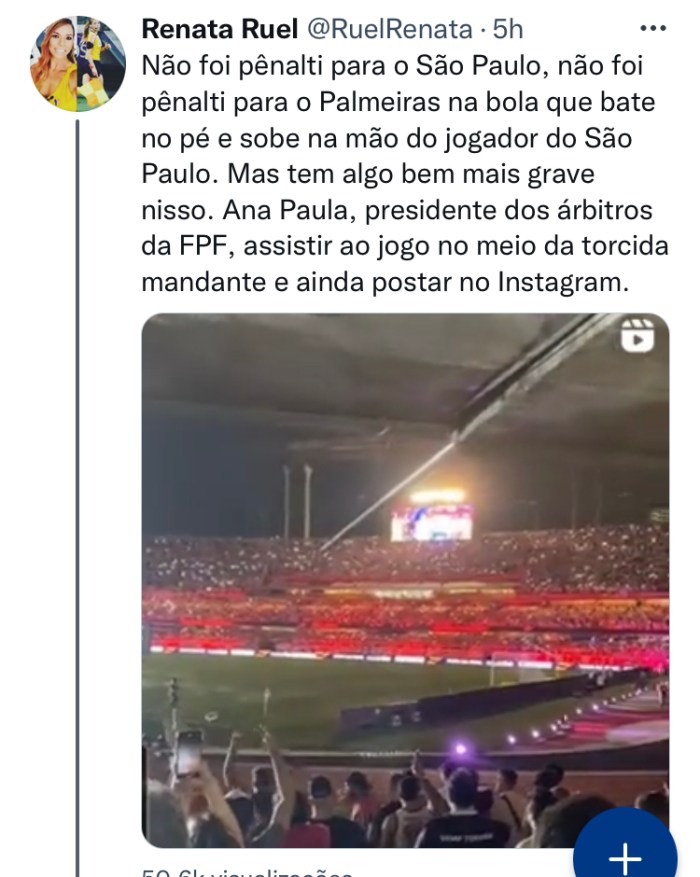Click the vertical thread line below the avatar

(77, 500)
